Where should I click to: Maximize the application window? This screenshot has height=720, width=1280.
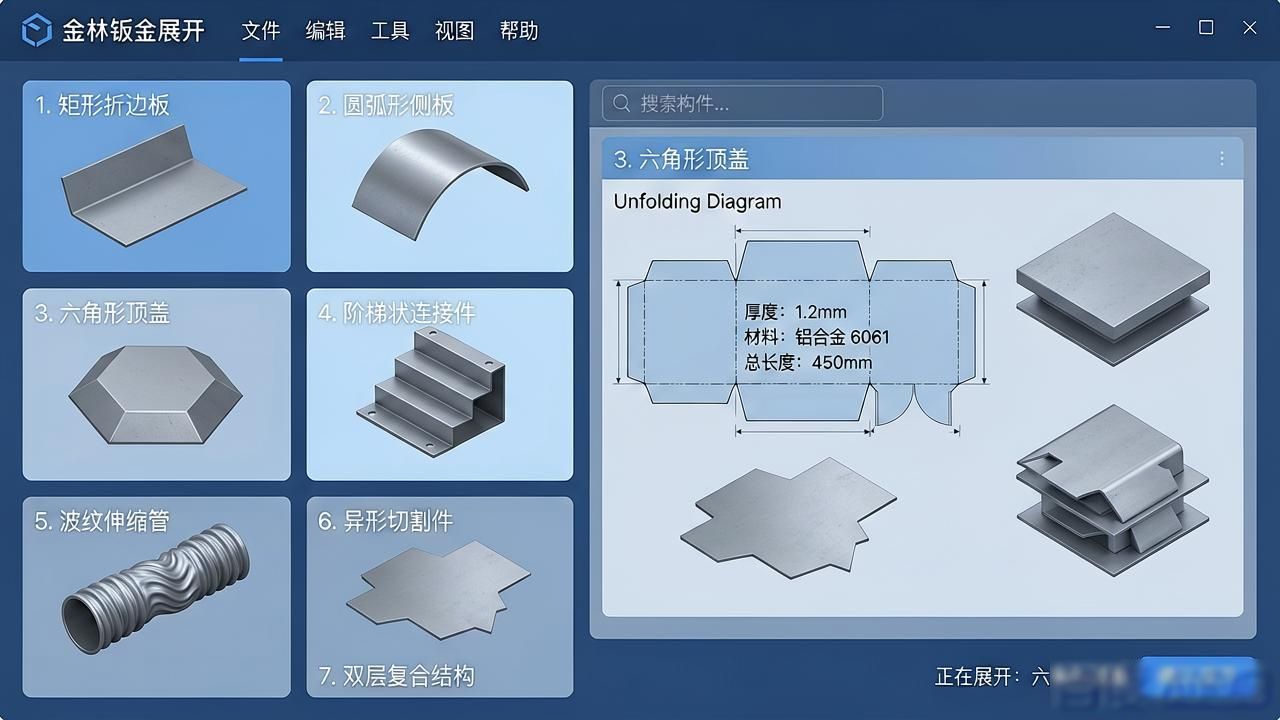tap(1206, 28)
